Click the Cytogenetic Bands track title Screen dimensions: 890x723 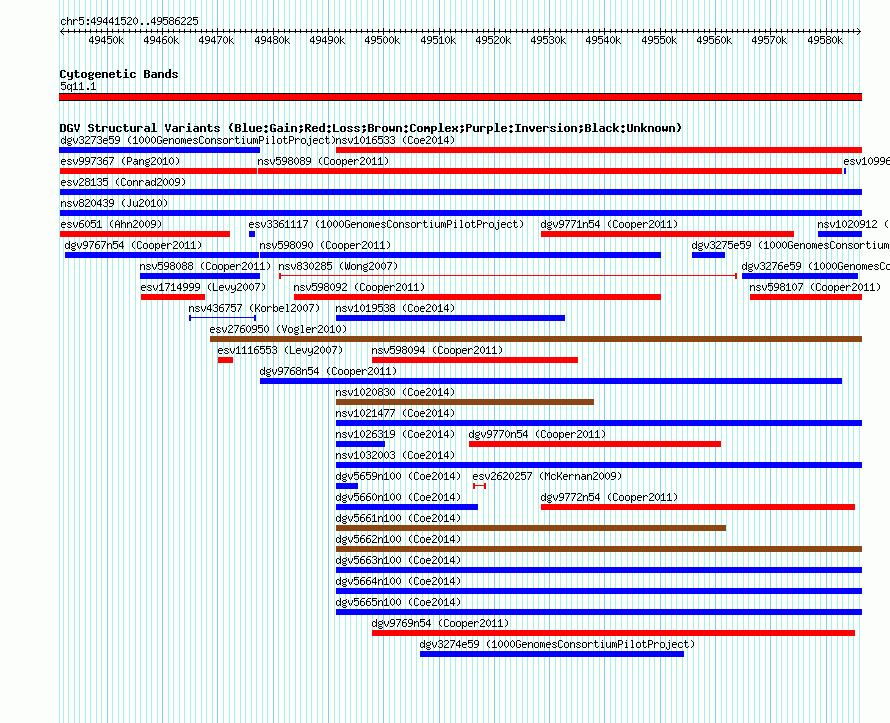pyautogui.click(x=119, y=74)
